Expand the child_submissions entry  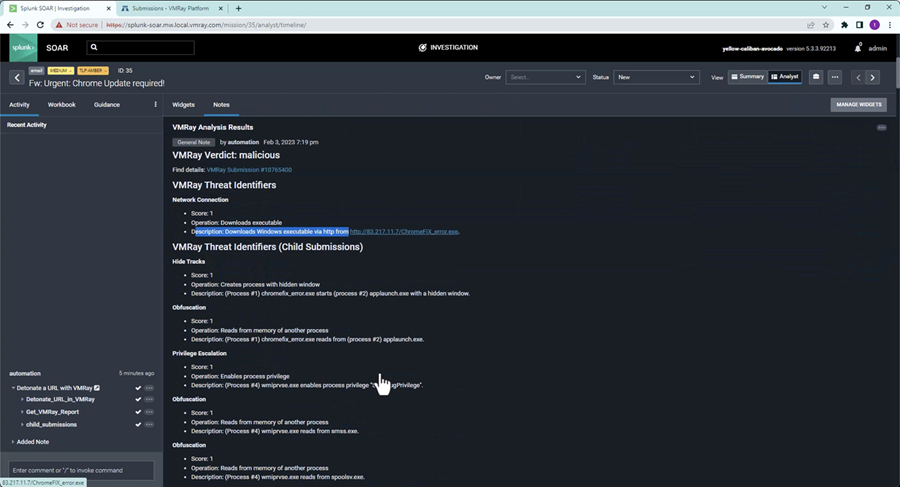[x=22, y=424]
